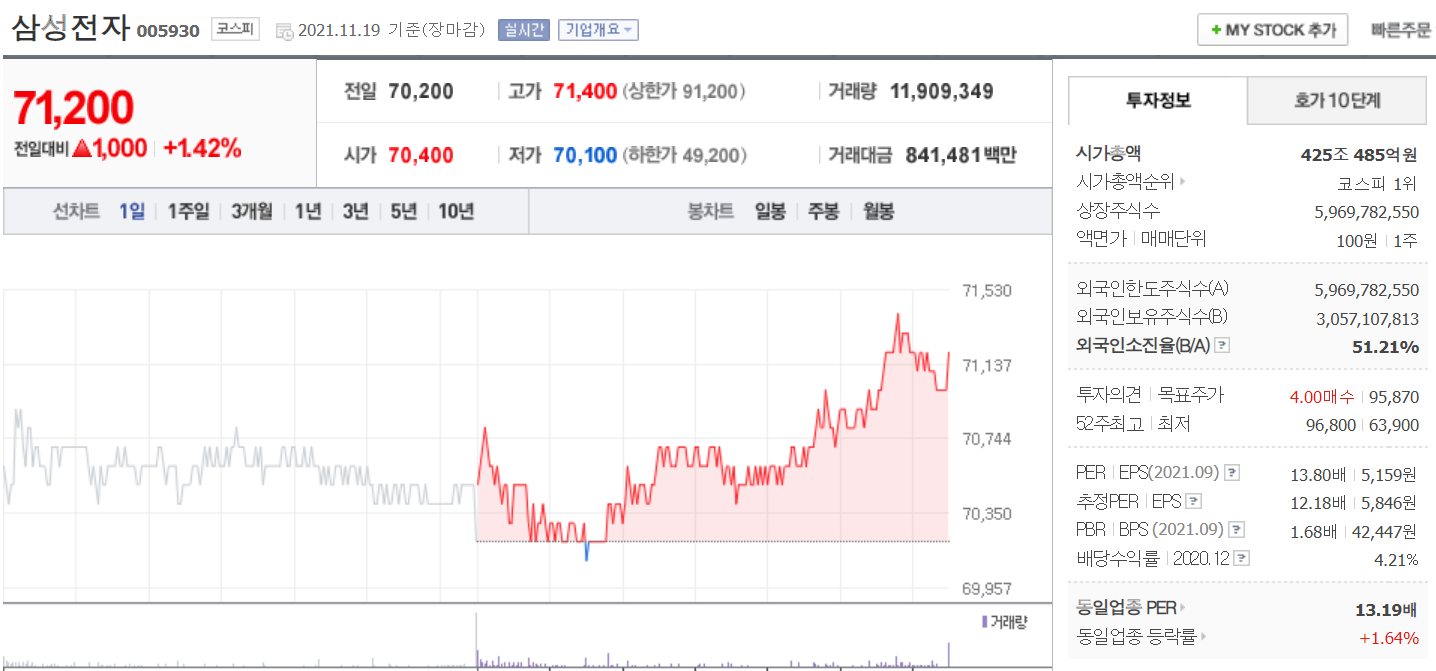Select 5년 line chart range
The image size is (1436, 671).
pos(403,211)
